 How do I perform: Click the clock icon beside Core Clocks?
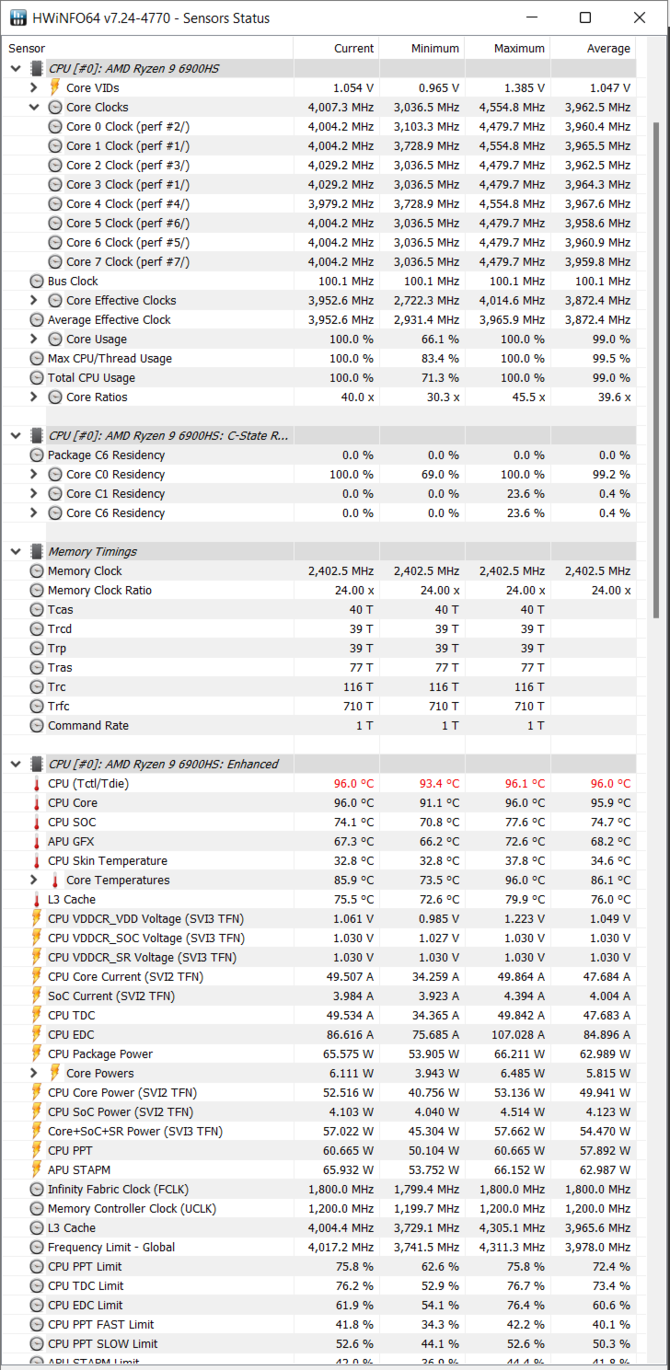click(x=55, y=107)
